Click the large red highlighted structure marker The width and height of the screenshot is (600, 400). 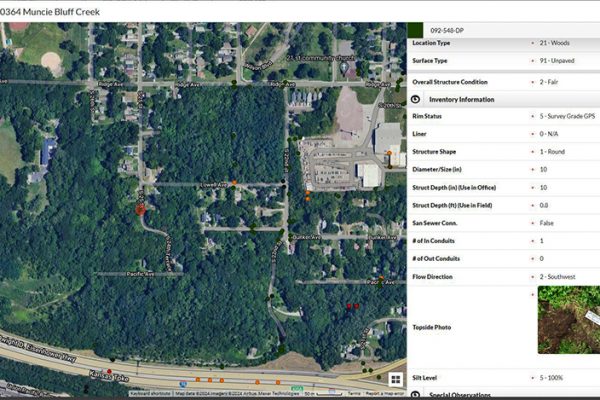[141, 209]
